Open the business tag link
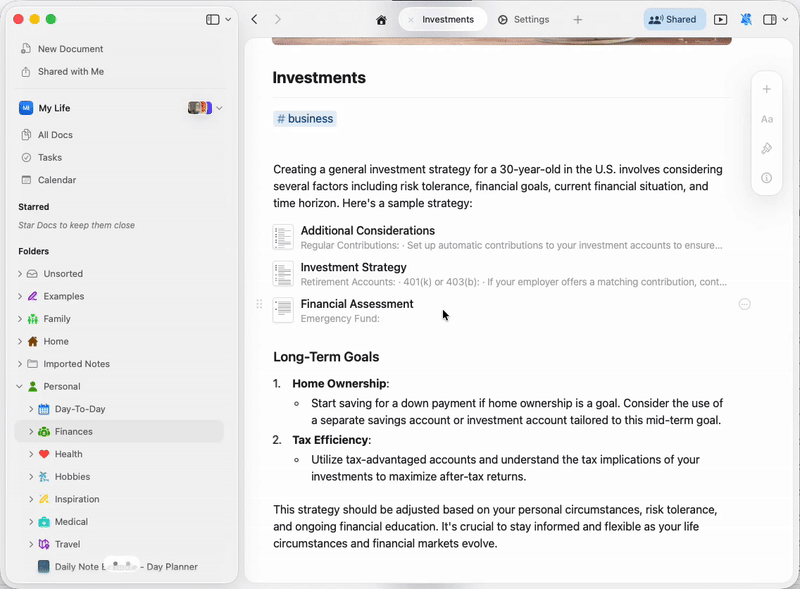This screenshot has width=800, height=589. (x=304, y=118)
